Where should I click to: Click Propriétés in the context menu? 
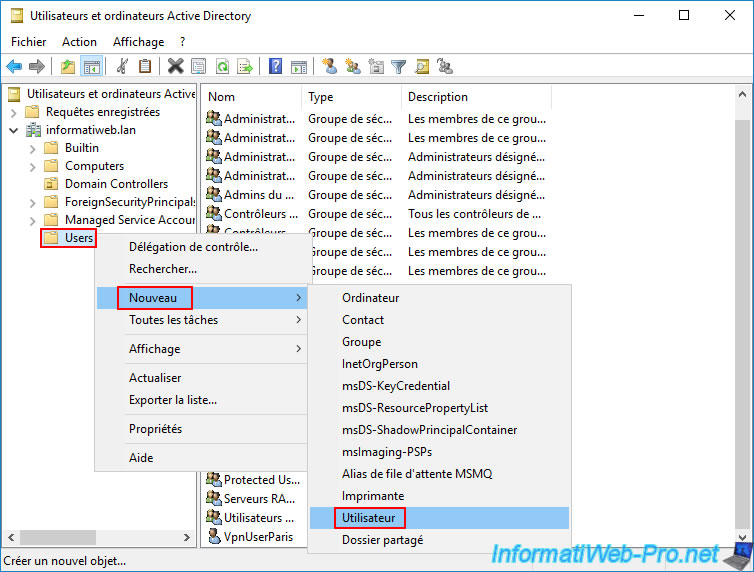click(x=155, y=429)
